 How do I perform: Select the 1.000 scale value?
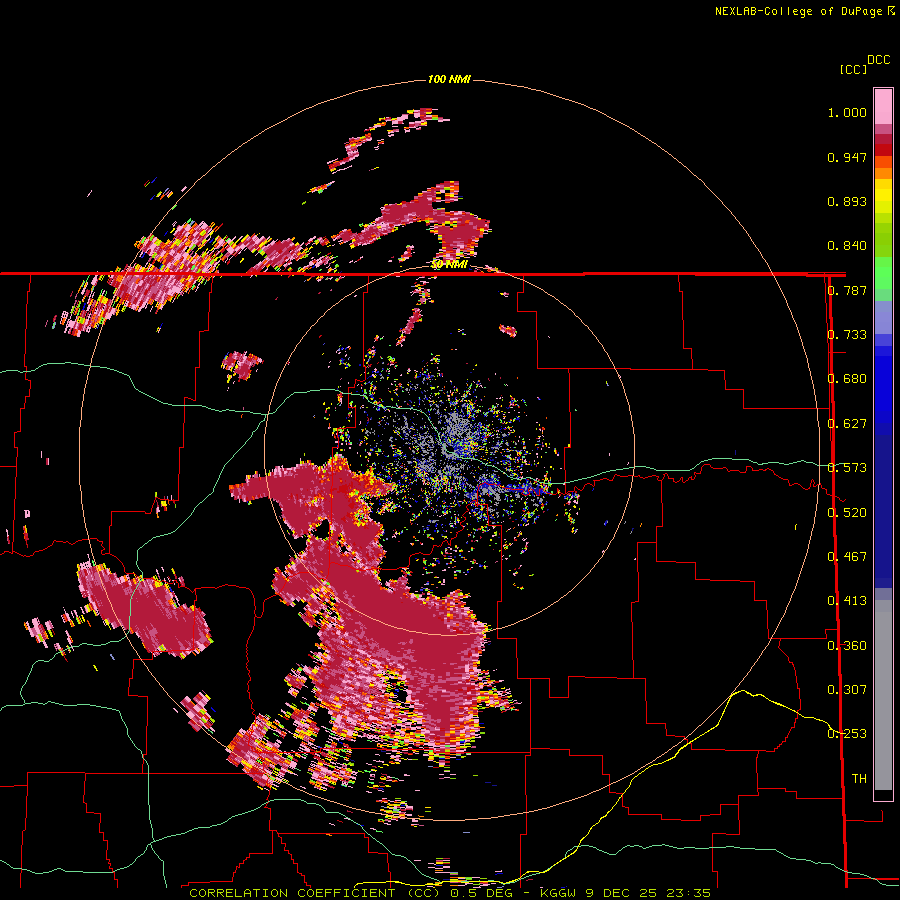pos(847,112)
